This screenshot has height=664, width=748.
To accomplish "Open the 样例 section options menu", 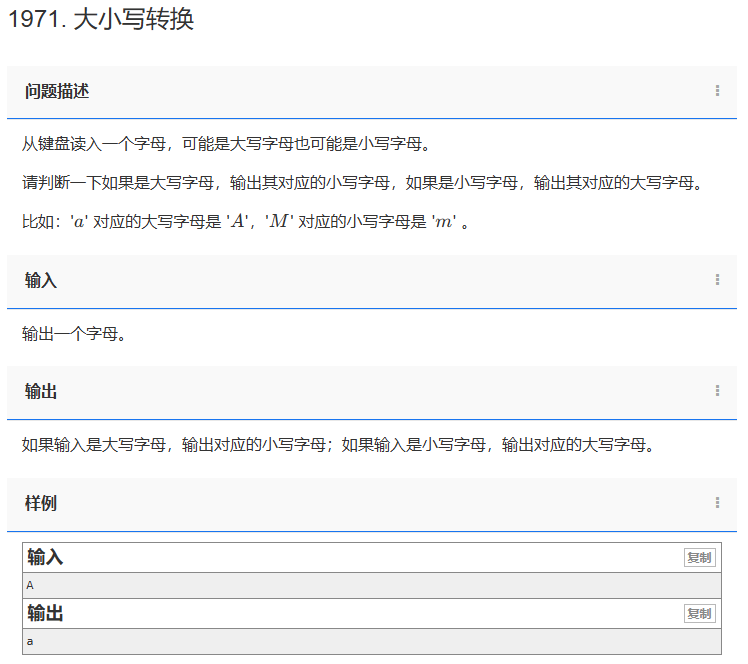I will (717, 503).
